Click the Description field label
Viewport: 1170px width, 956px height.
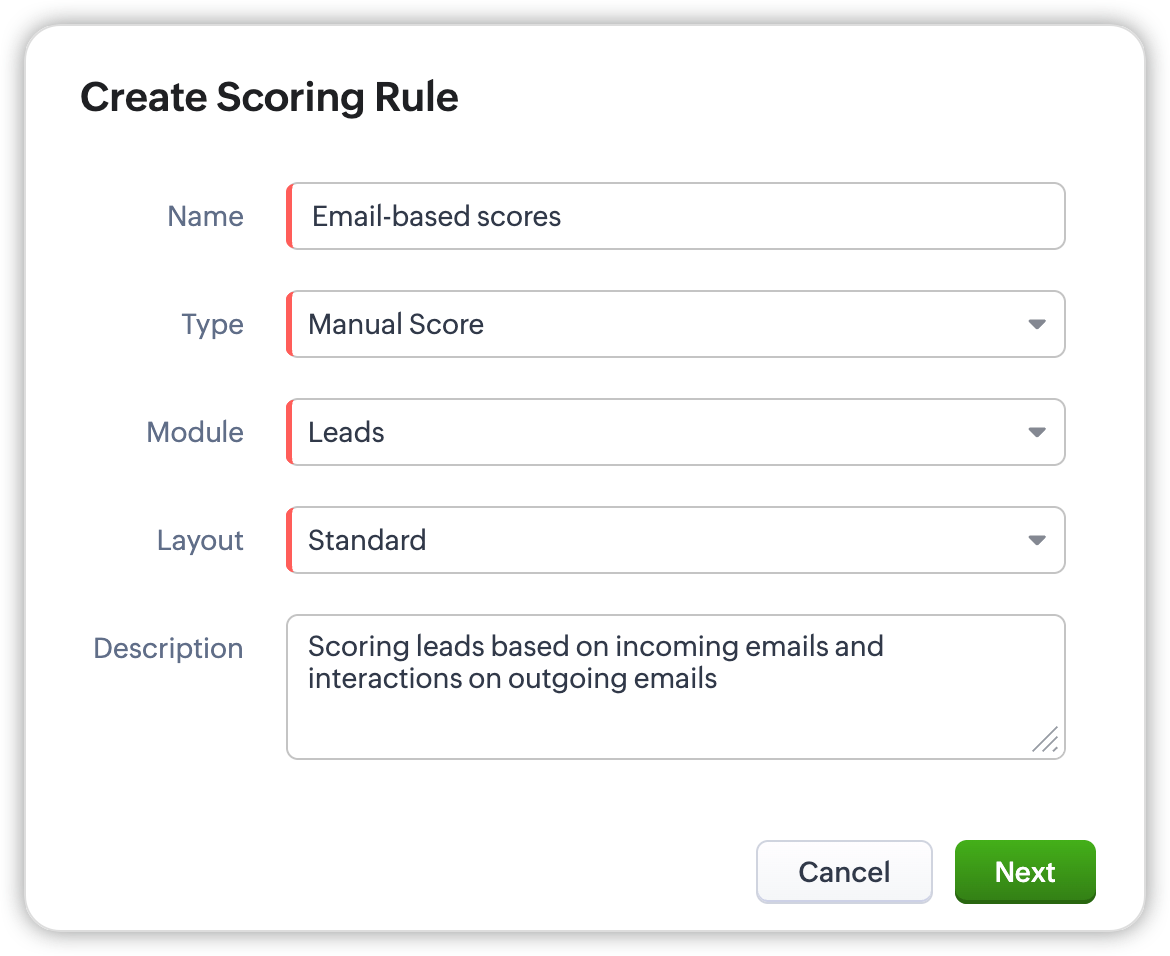[168, 648]
